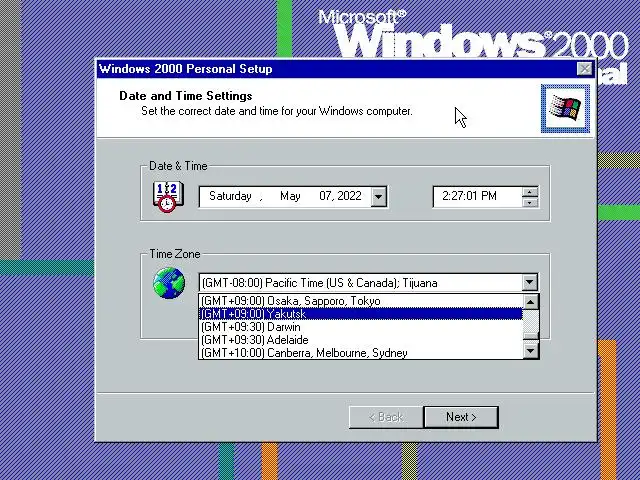Click the time zone list scroll up arrow
The width and height of the screenshot is (640, 480).
click(531, 302)
